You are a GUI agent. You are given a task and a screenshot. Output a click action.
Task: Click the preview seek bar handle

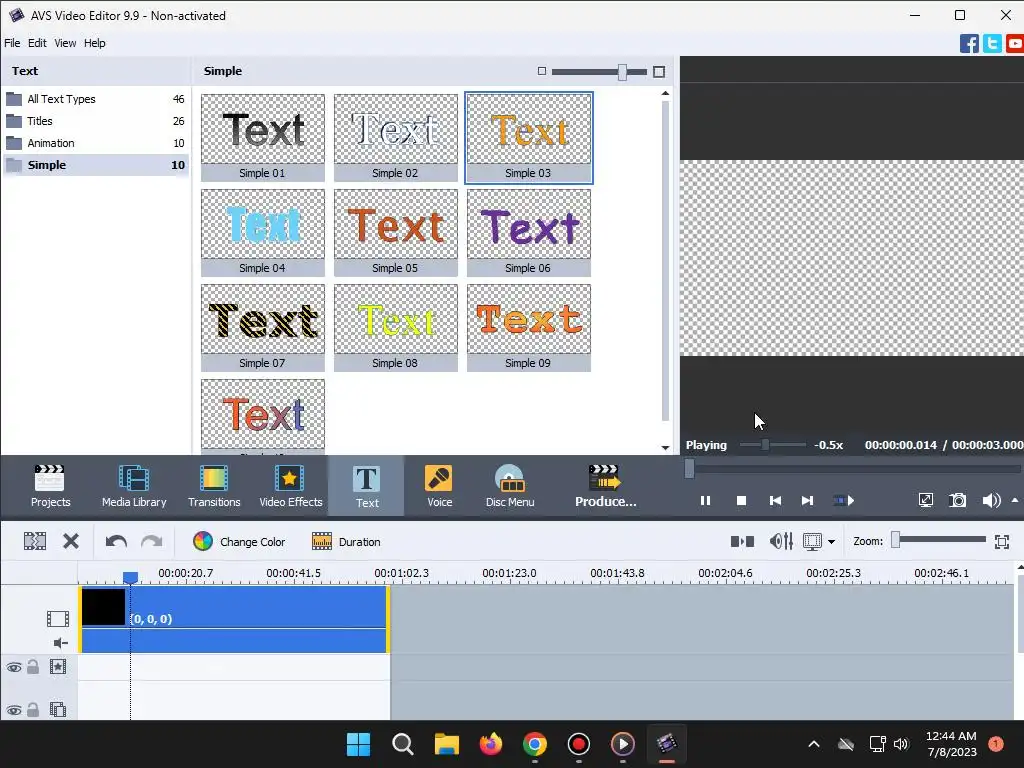(x=689, y=468)
